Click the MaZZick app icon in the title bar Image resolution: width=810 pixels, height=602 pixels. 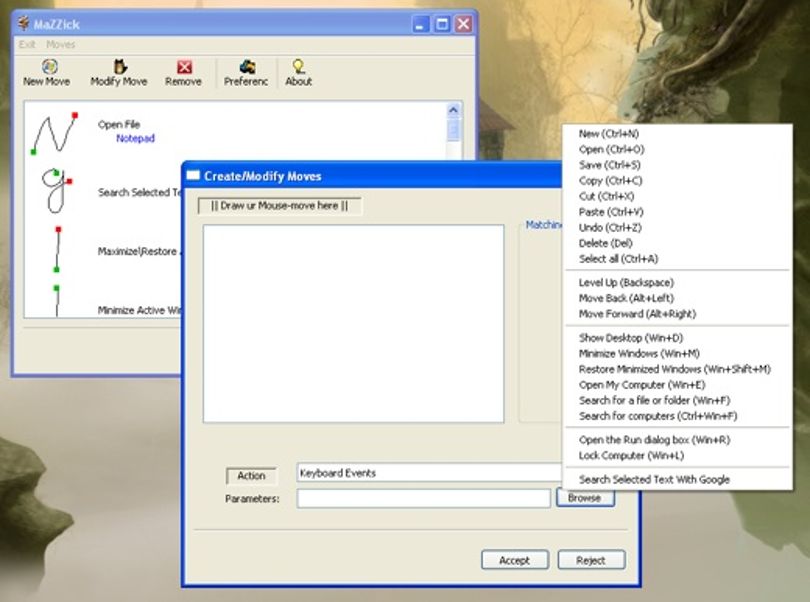click(23, 24)
